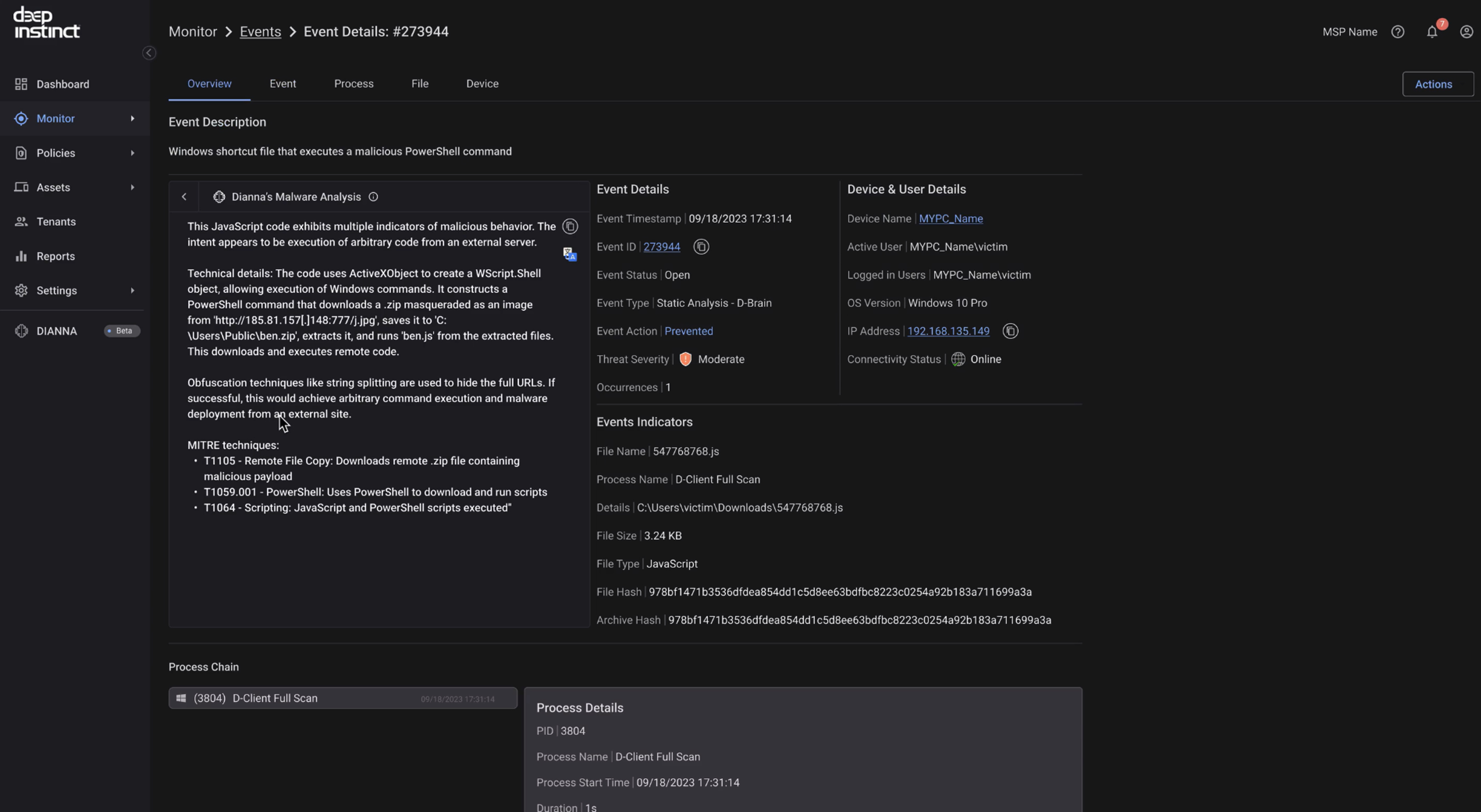Expand the Settings sidebar menu
Image resolution: width=1481 pixels, height=812 pixels.
[132, 290]
